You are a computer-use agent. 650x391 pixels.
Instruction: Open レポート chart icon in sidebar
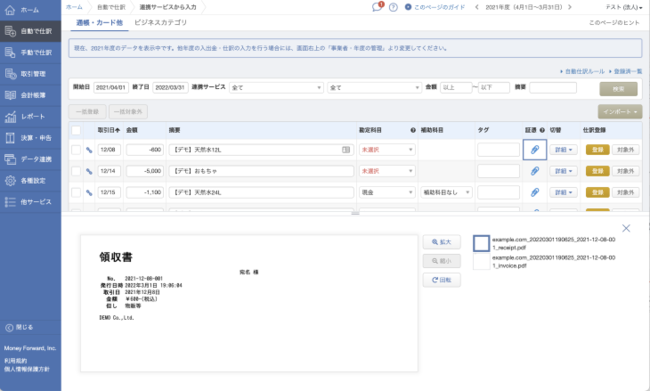[10, 117]
